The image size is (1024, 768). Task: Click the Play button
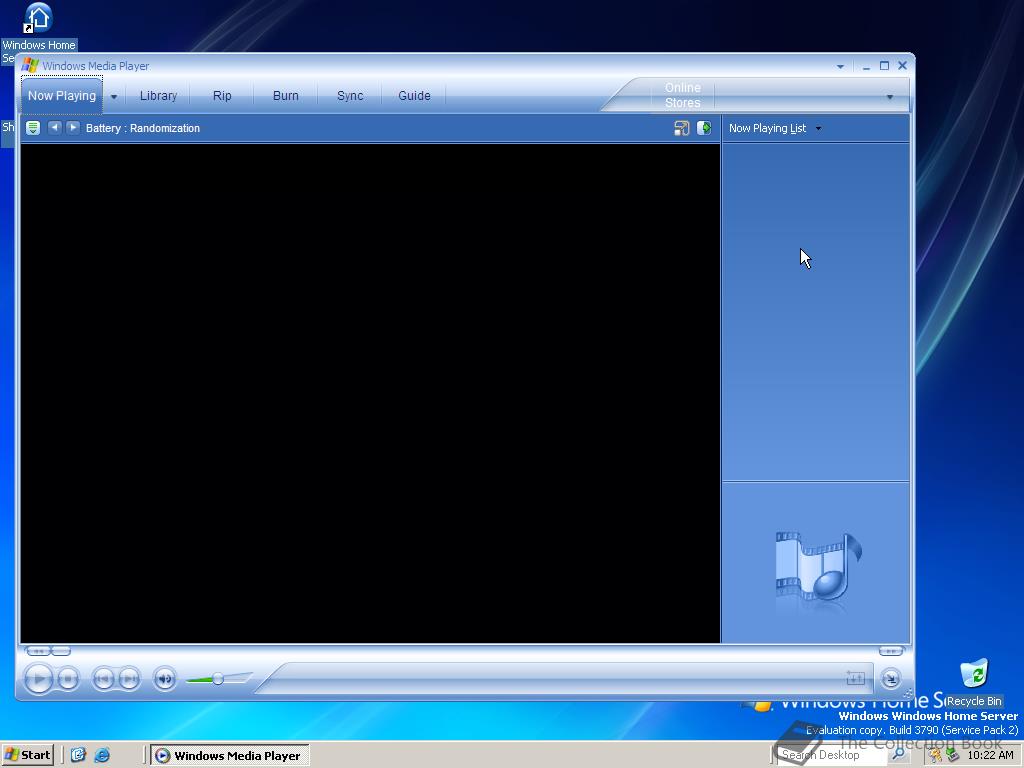click(39, 679)
